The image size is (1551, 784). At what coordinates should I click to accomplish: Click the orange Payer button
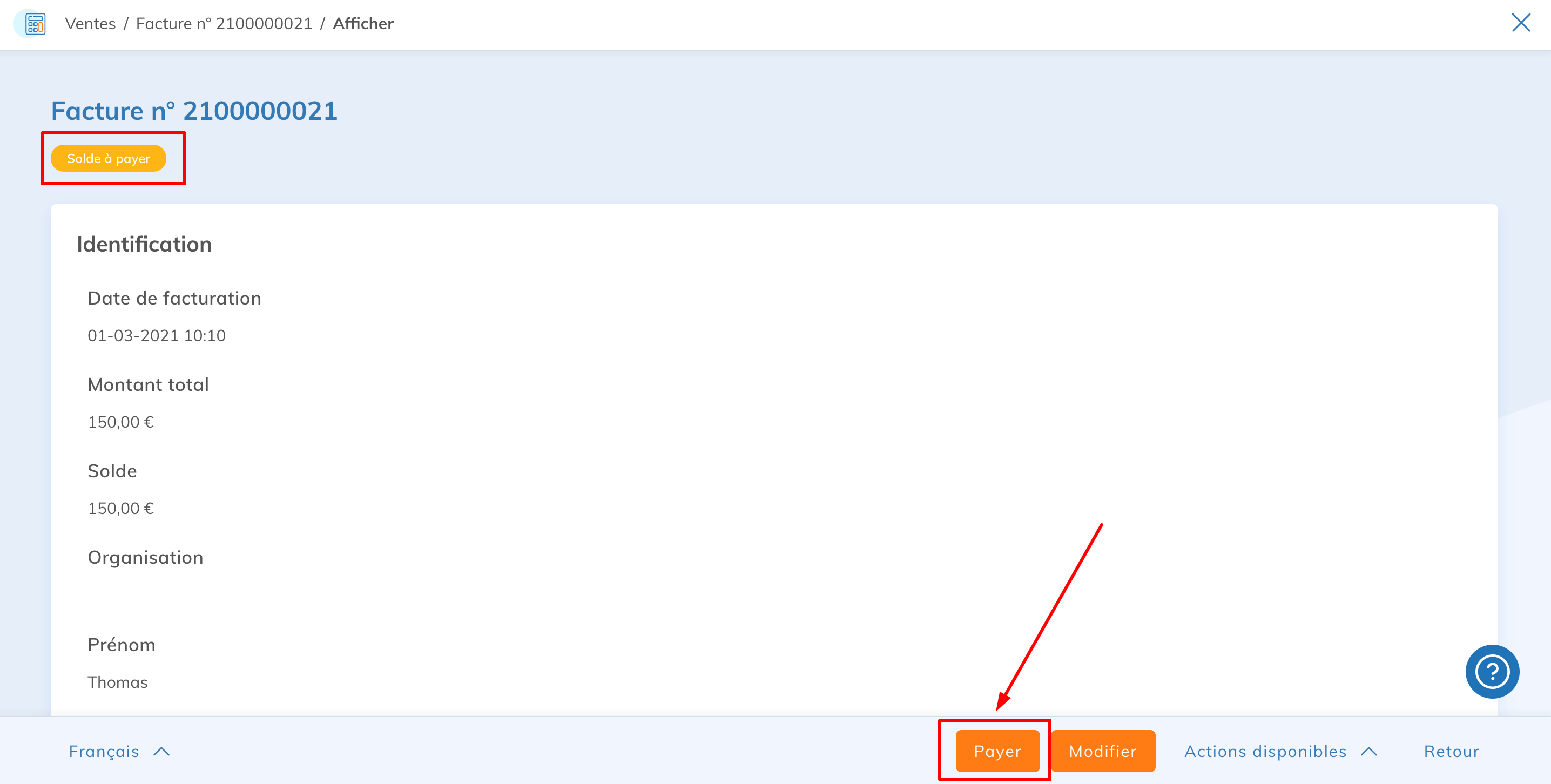coord(997,751)
